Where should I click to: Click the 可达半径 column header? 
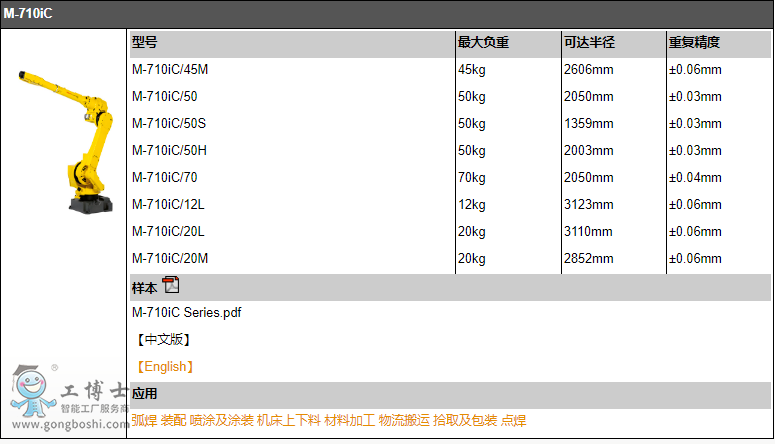590,43
